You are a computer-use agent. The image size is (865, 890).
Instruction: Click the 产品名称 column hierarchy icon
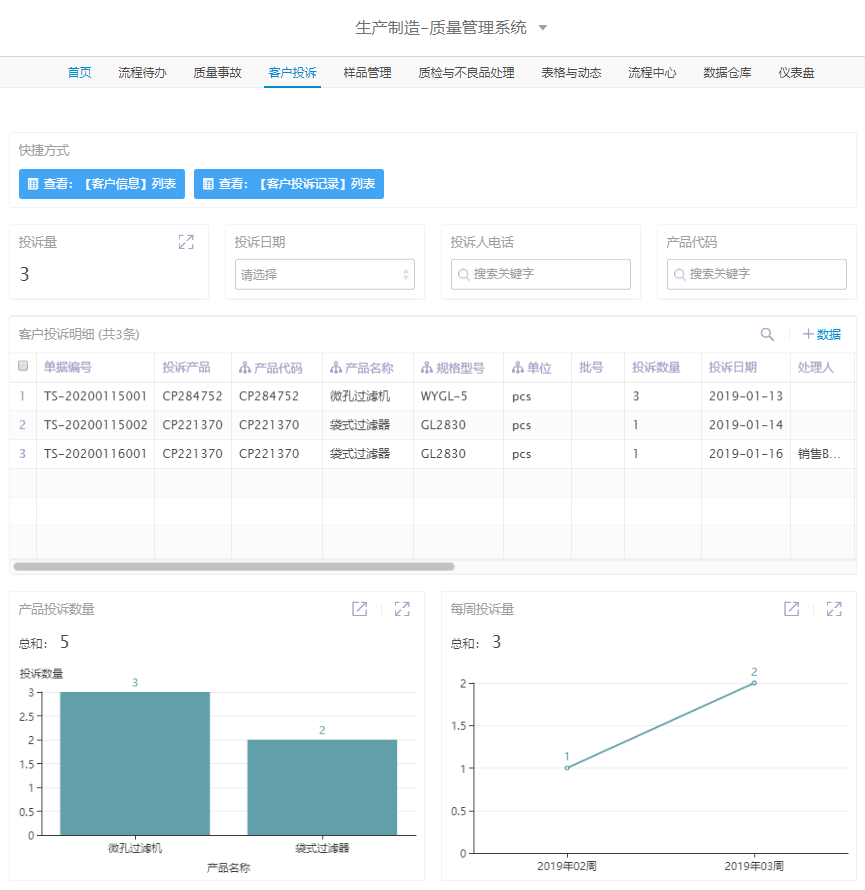pos(336,368)
